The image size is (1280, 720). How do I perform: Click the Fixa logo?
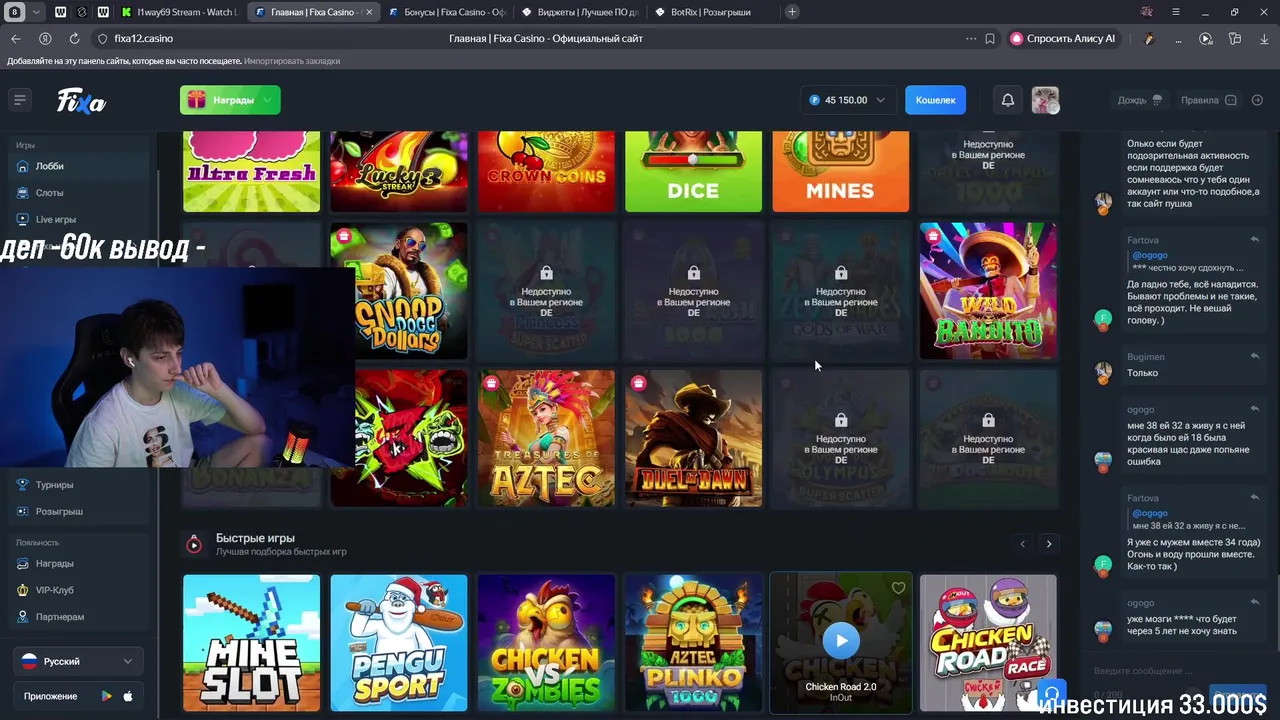(81, 101)
